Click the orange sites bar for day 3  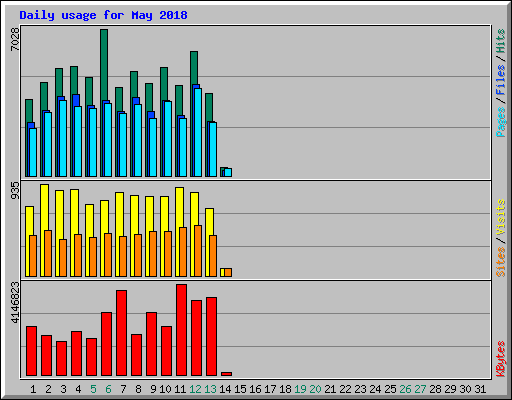click(63, 258)
